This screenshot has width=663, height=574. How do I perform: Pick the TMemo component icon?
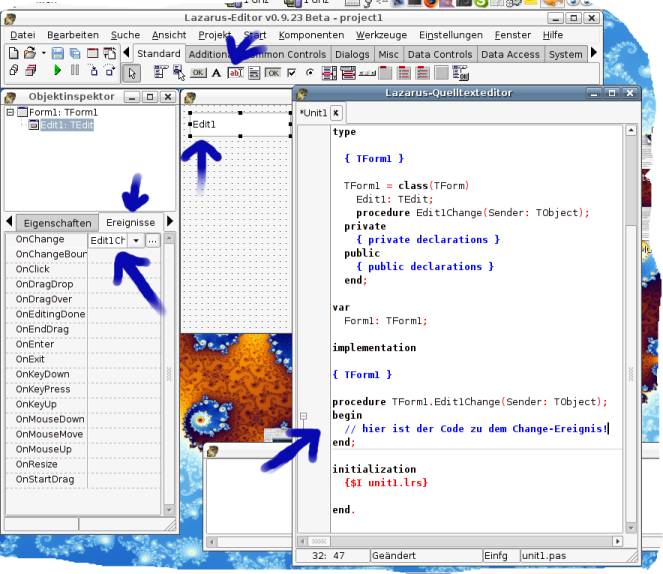(x=254, y=73)
